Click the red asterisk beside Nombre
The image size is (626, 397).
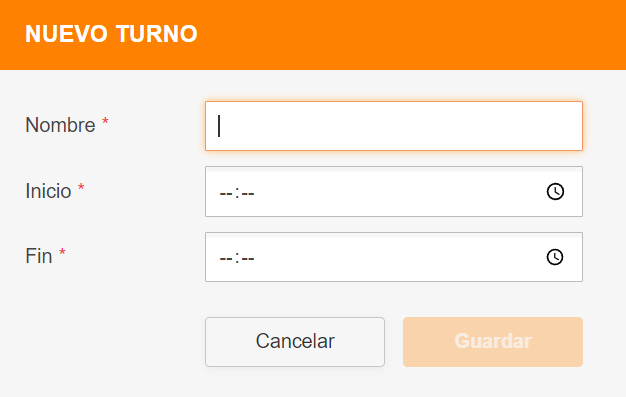click(105, 121)
